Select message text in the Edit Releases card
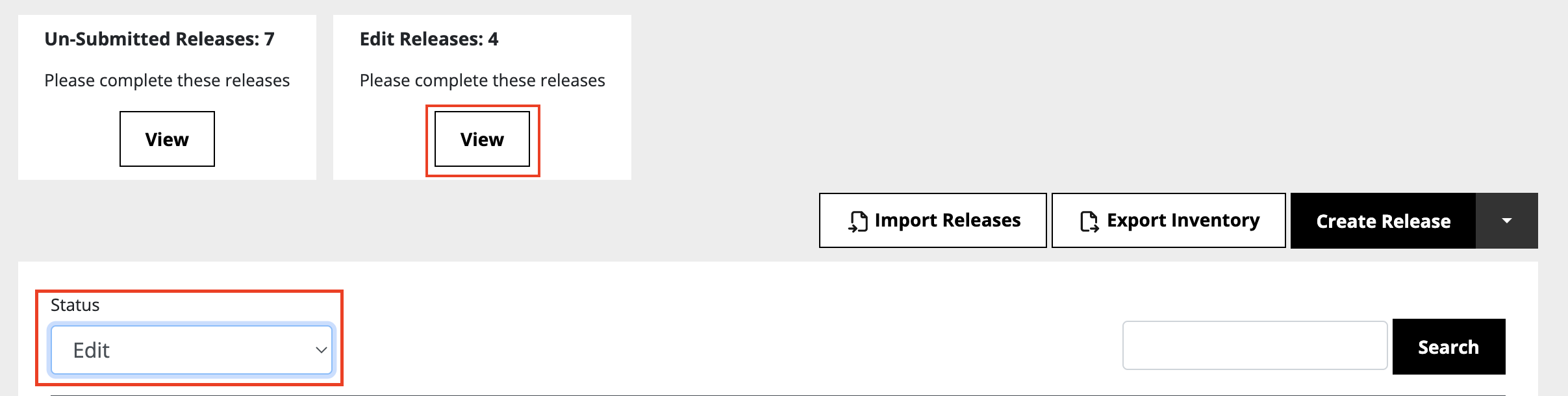This screenshot has width=1568, height=396. tap(483, 80)
